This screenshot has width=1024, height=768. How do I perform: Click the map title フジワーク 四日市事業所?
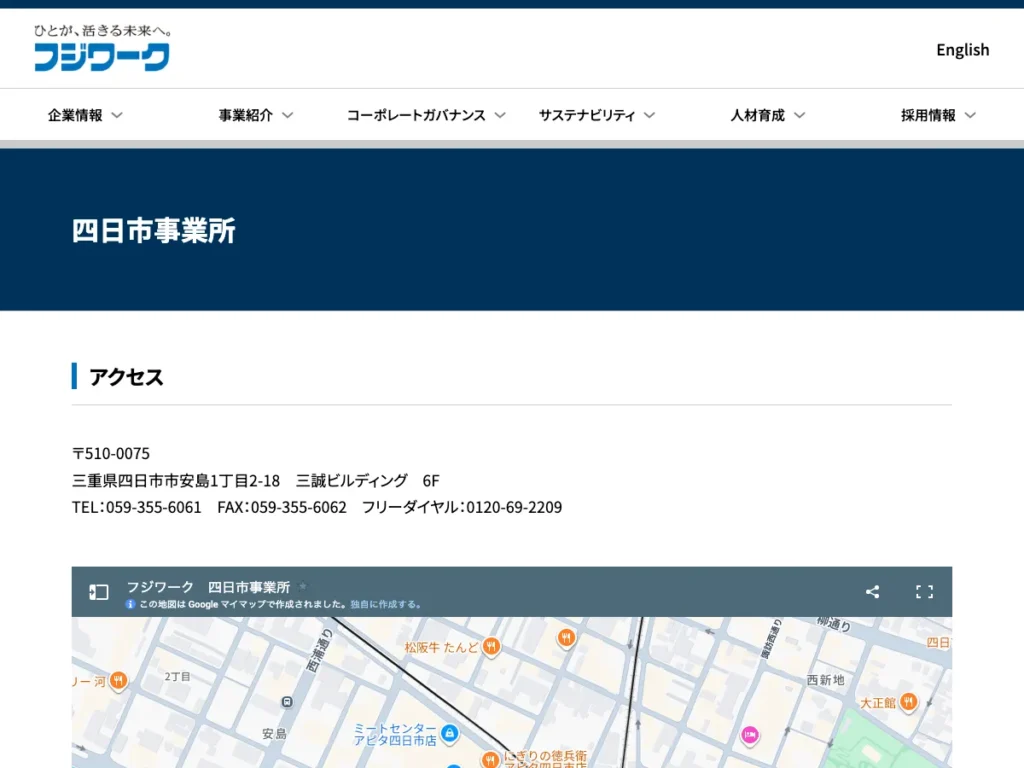(208, 587)
